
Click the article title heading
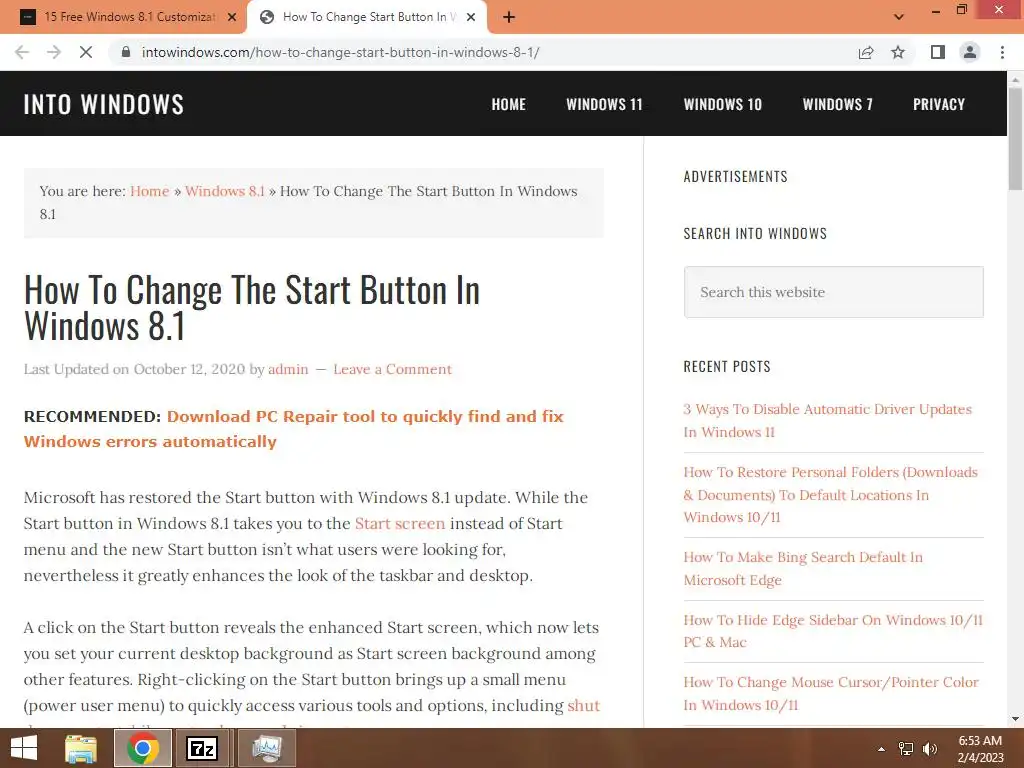252,308
